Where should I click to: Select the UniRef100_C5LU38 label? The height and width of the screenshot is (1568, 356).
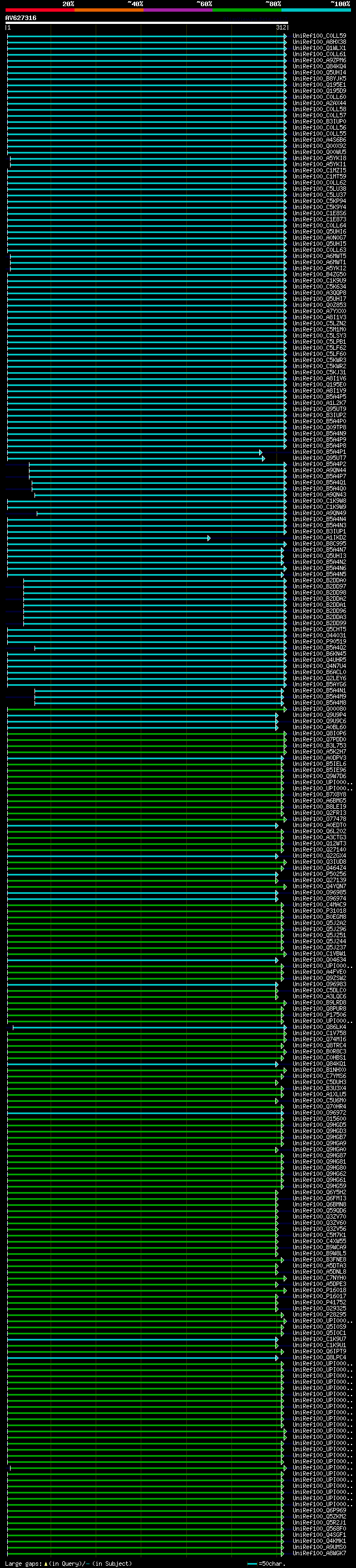click(x=319, y=189)
